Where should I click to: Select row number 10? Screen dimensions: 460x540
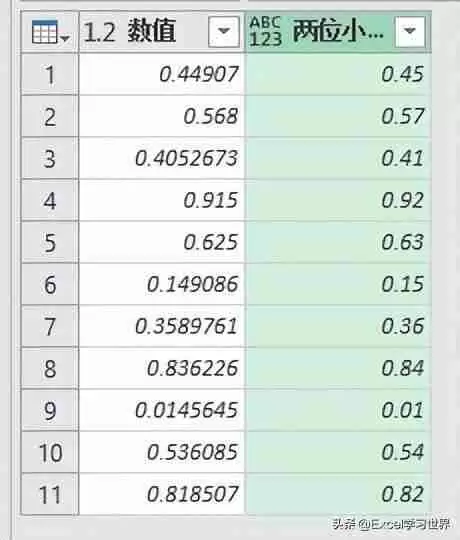[x=50, y=453]
